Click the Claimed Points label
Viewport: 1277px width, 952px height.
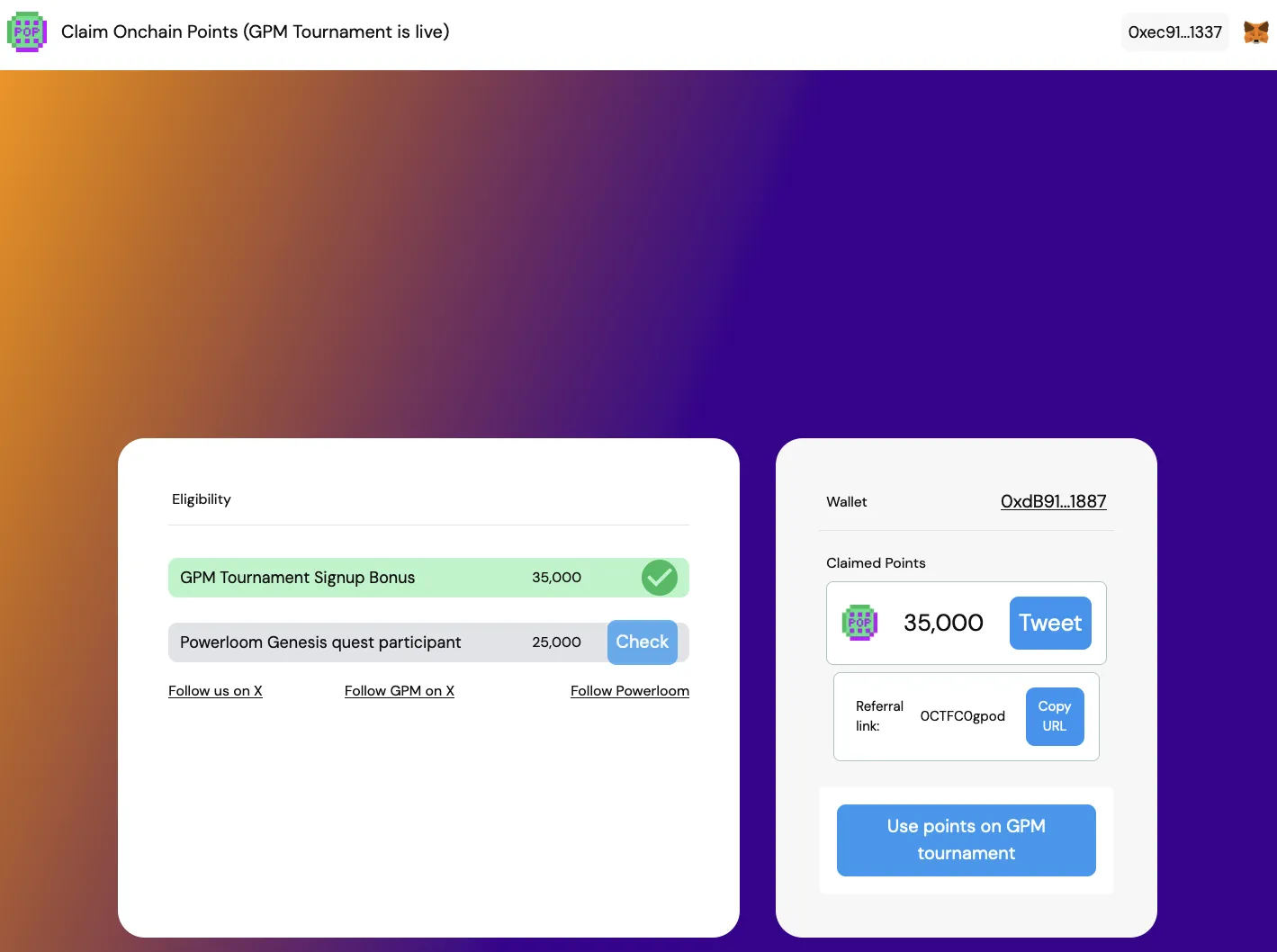click(876, 563)
